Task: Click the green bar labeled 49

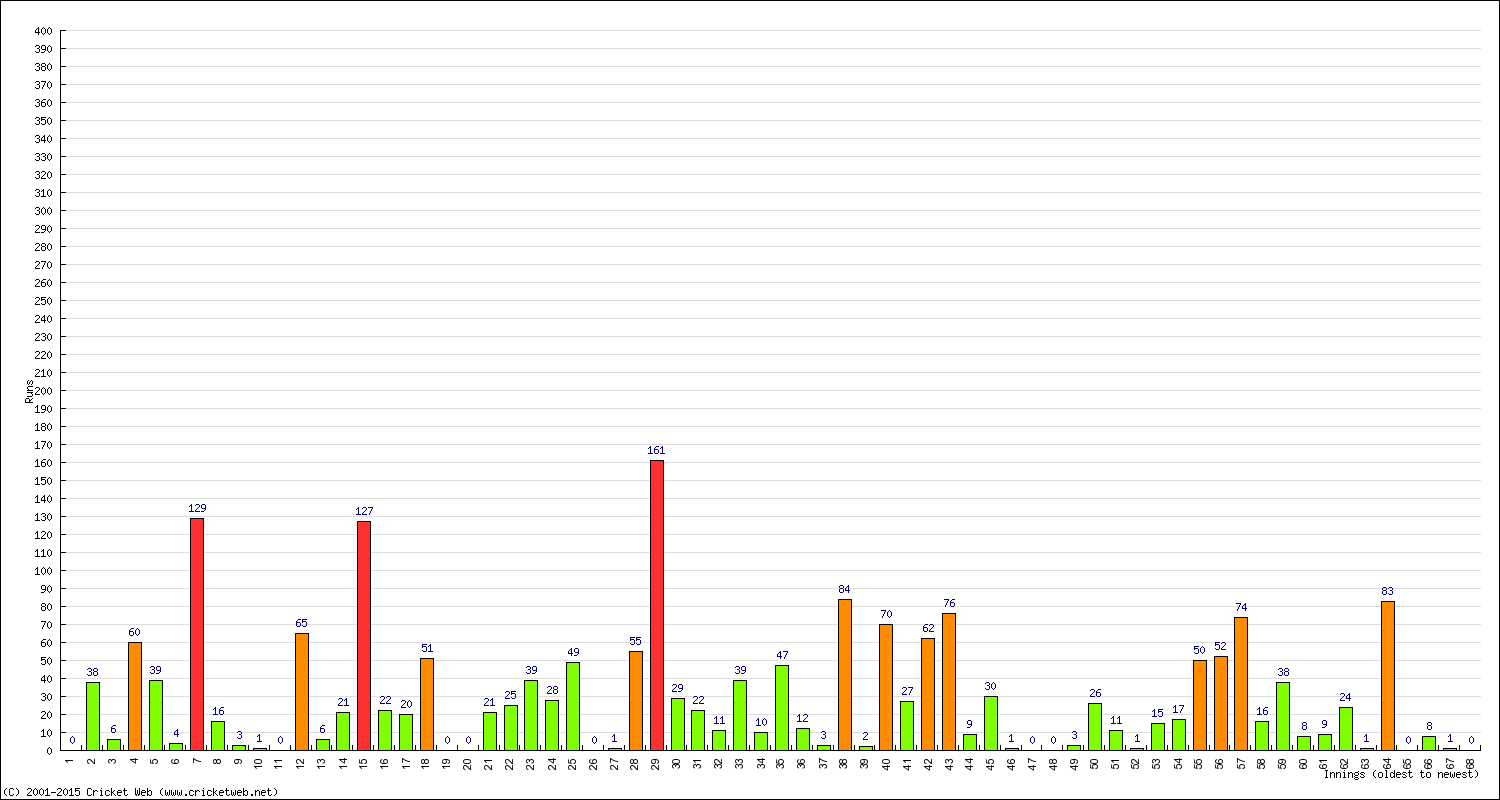Action: click(573, 706)
